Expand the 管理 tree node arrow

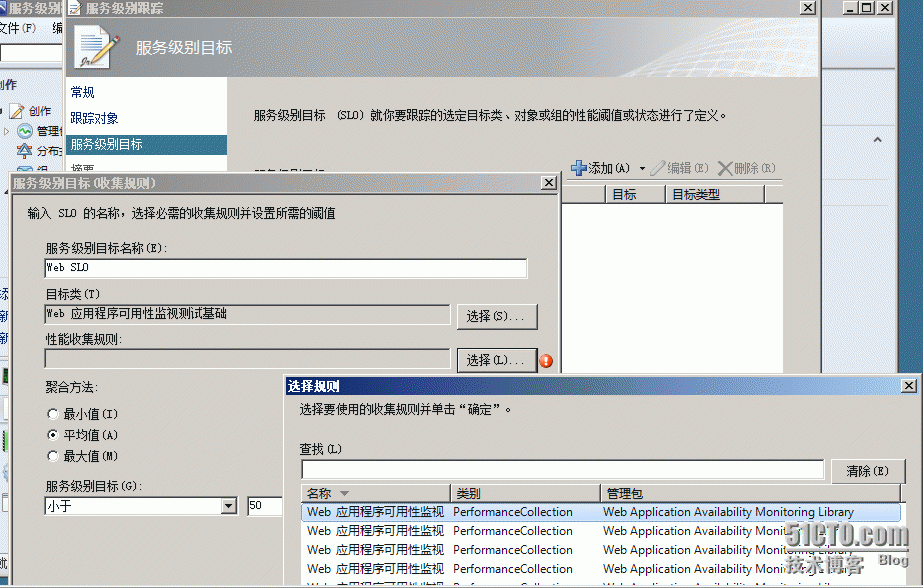[x=6, y=131]
